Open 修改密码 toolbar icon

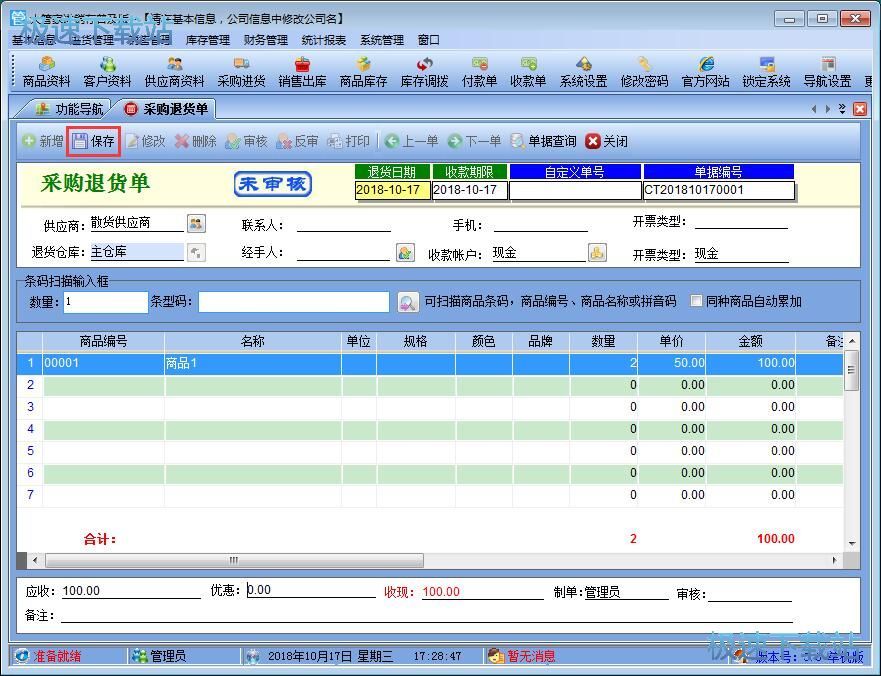644,72
